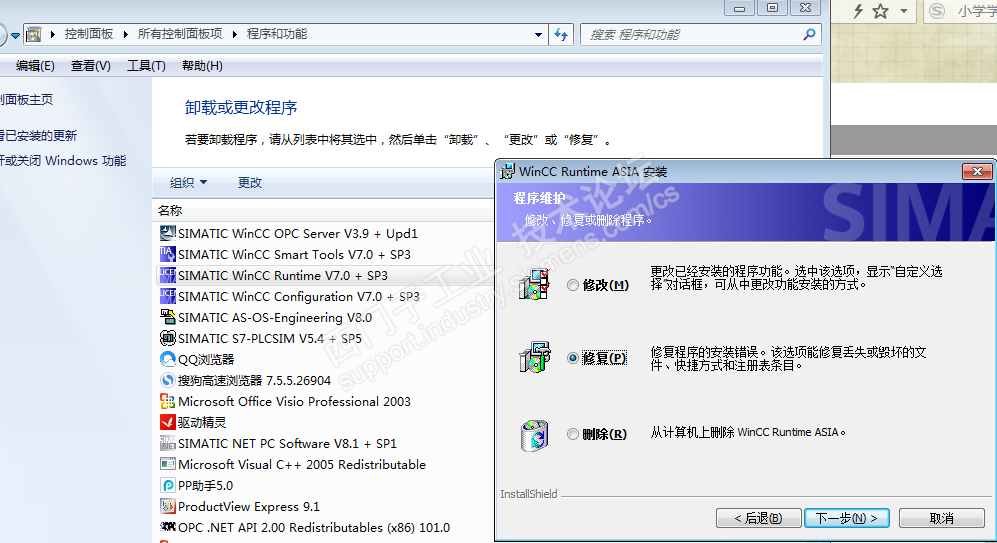Click the 取消 button in installer
Screen dimensions: 997x543
pyautogui.click(x=941, y=518)
